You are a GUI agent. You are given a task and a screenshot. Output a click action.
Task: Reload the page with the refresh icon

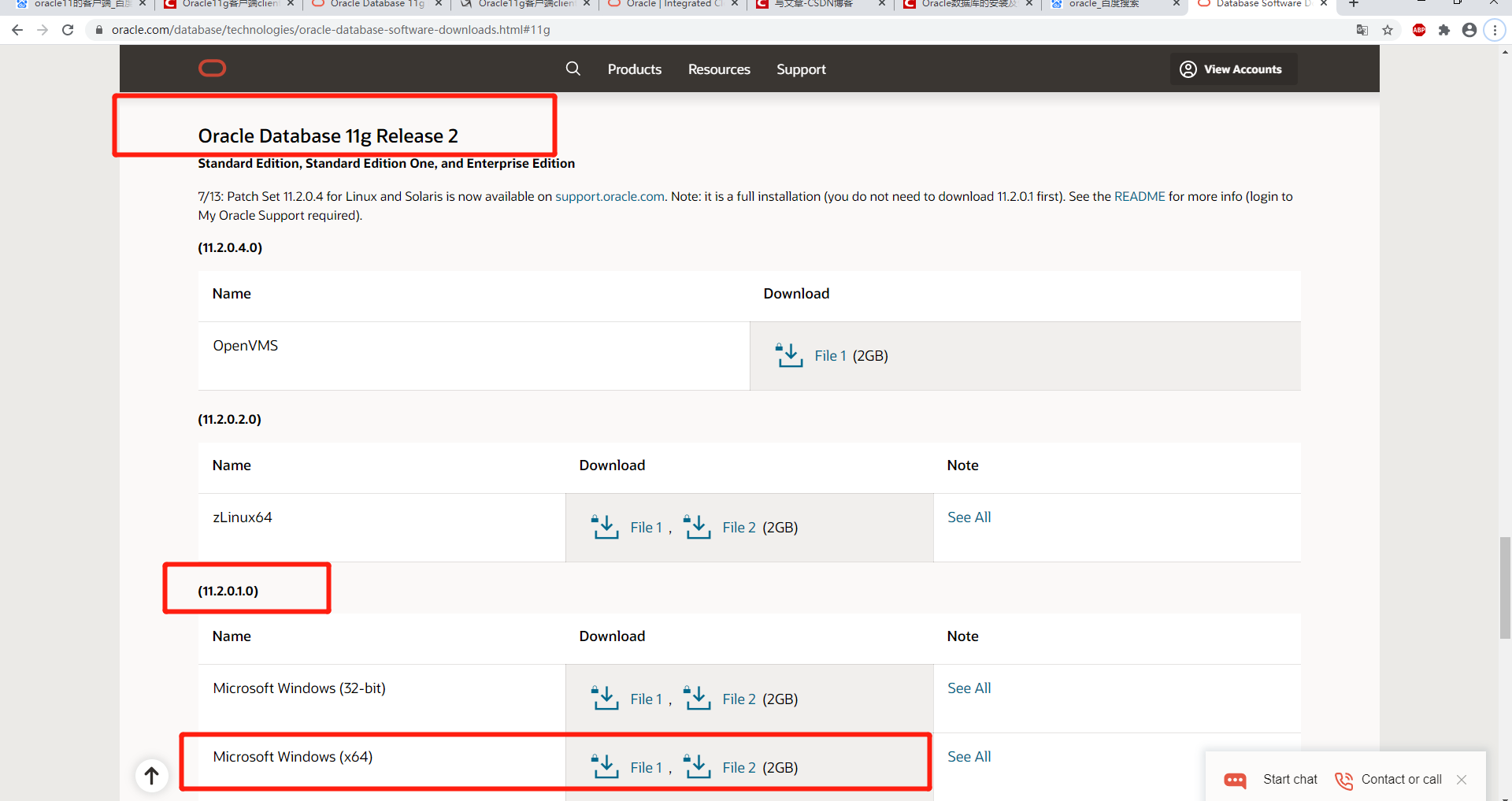68,30
